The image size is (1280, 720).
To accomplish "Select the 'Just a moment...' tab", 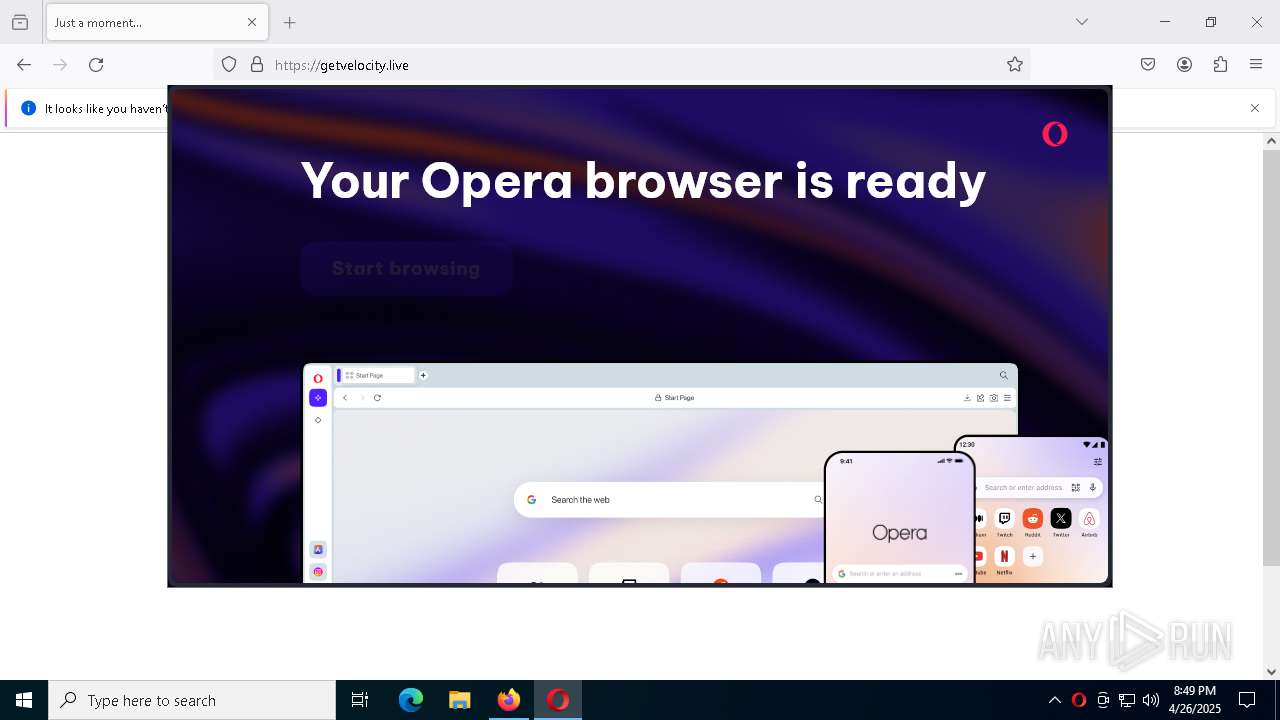I will pyautogui.click(x=157, y=22).
